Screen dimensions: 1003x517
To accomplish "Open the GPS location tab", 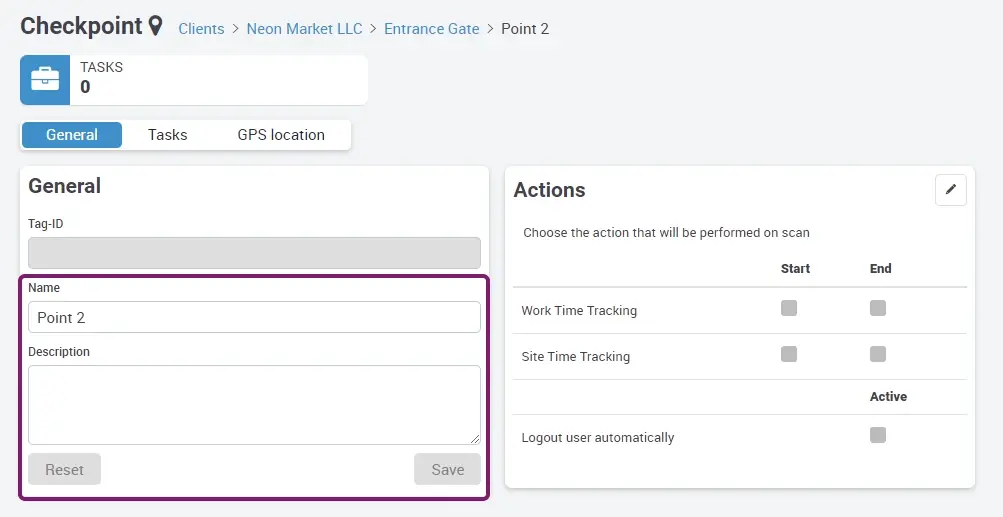I will 281,135.
